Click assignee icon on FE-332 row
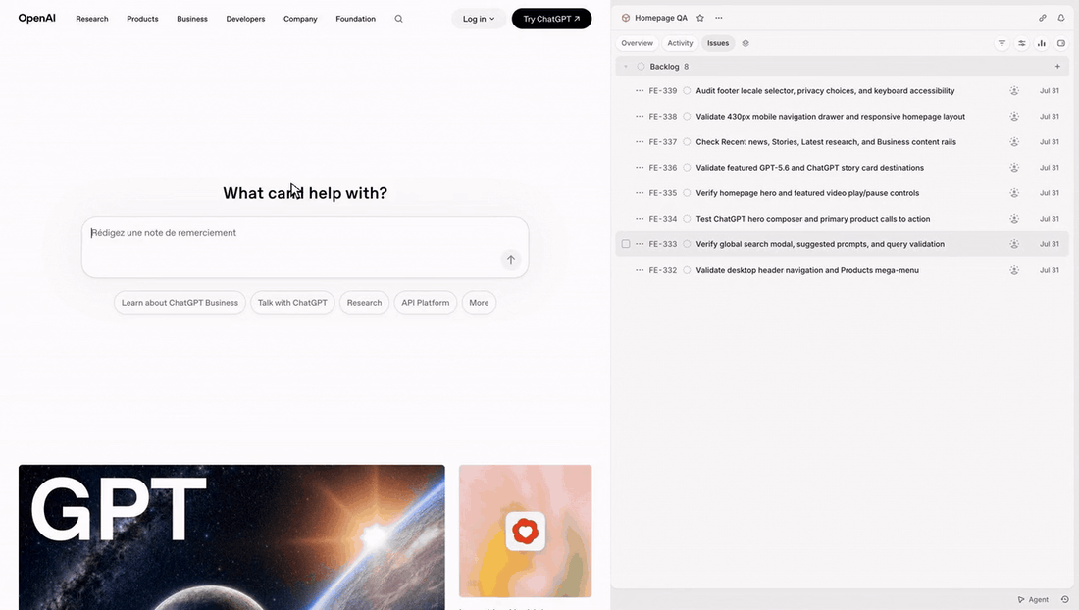This screenshot has height=610, width=1079. coord(1014,270)
